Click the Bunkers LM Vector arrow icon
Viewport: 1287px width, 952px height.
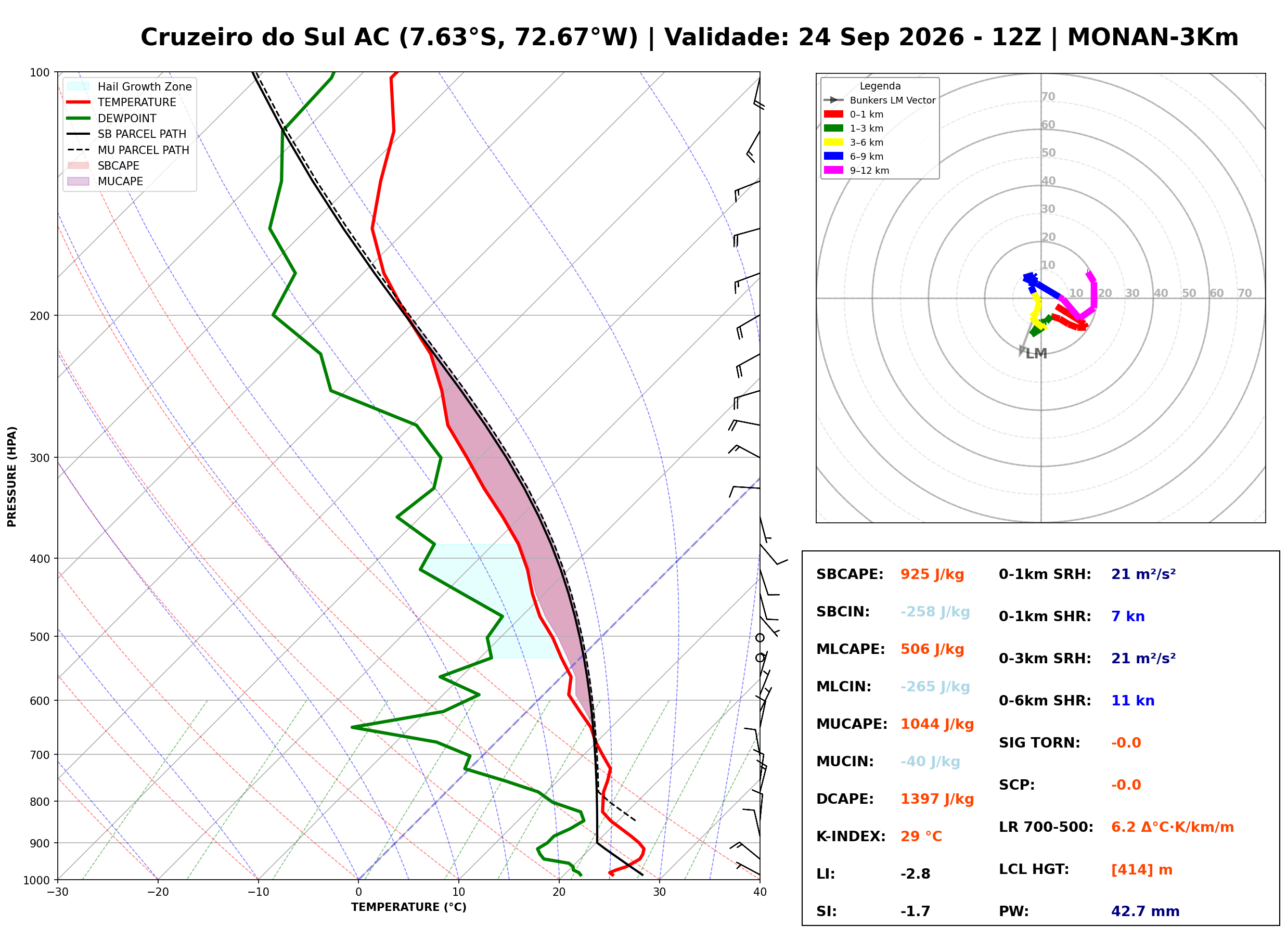point(833,100)
